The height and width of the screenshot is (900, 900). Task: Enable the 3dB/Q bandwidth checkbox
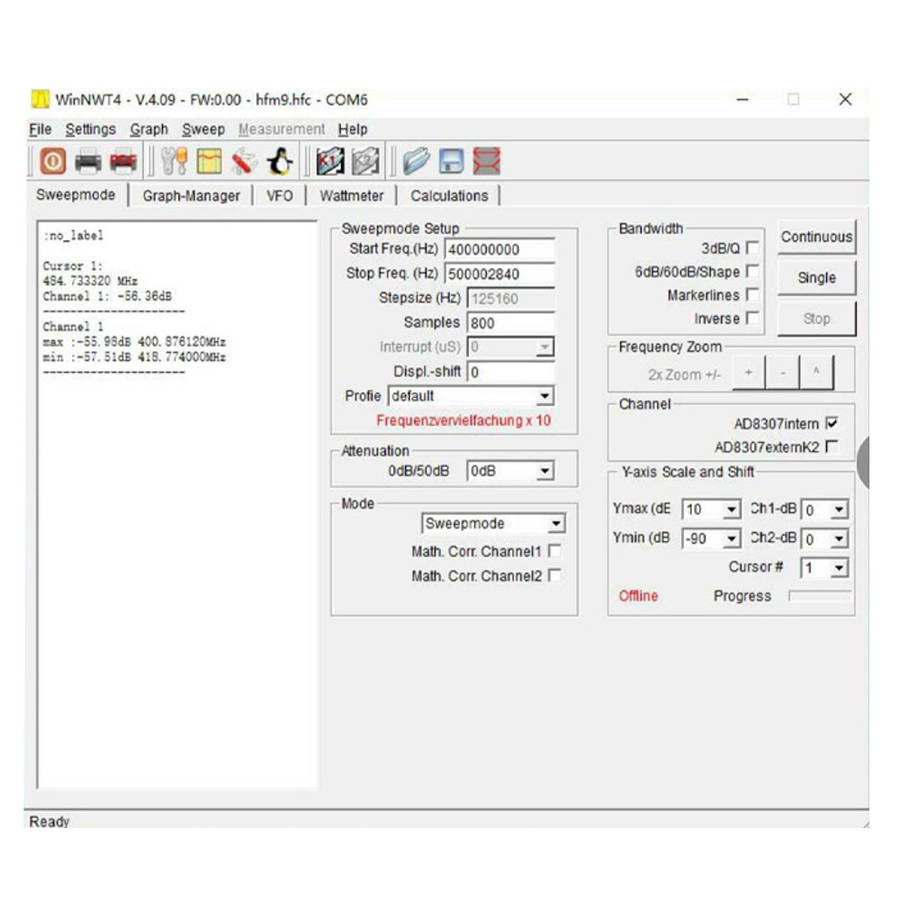[752, 248]
